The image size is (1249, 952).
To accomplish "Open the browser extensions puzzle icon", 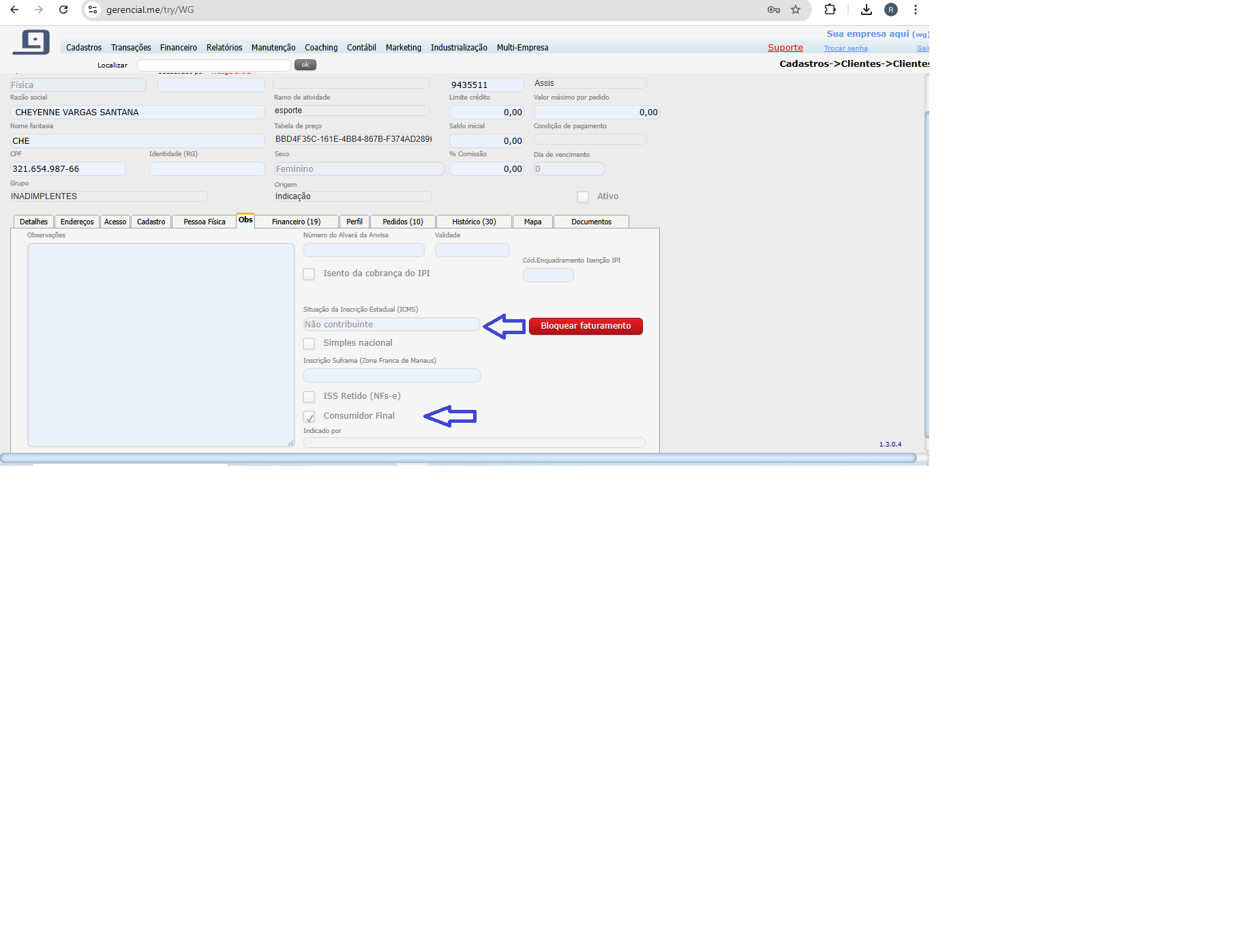I will 830,10.
